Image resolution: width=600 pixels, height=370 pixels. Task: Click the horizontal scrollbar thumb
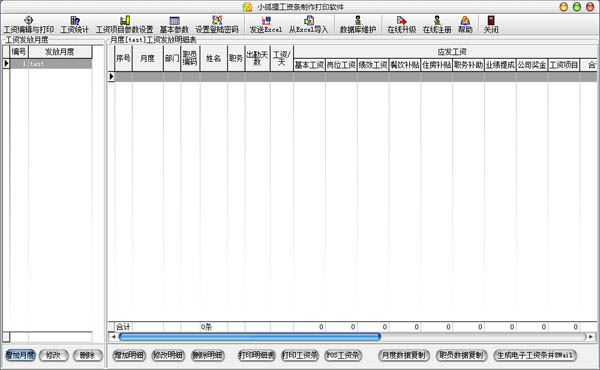click(x=249, y=337)
